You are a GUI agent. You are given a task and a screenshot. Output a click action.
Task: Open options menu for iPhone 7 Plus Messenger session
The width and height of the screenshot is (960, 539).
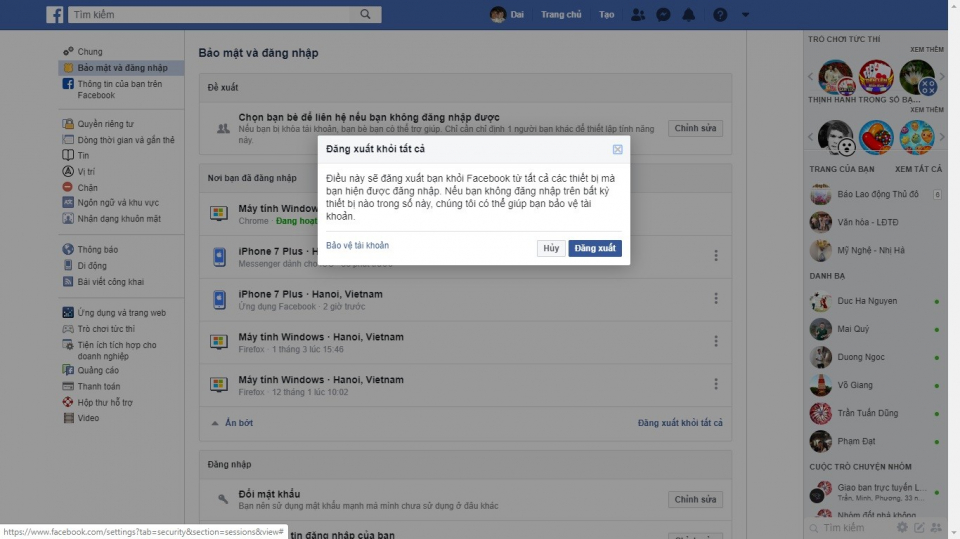click(x=716, y=256)
